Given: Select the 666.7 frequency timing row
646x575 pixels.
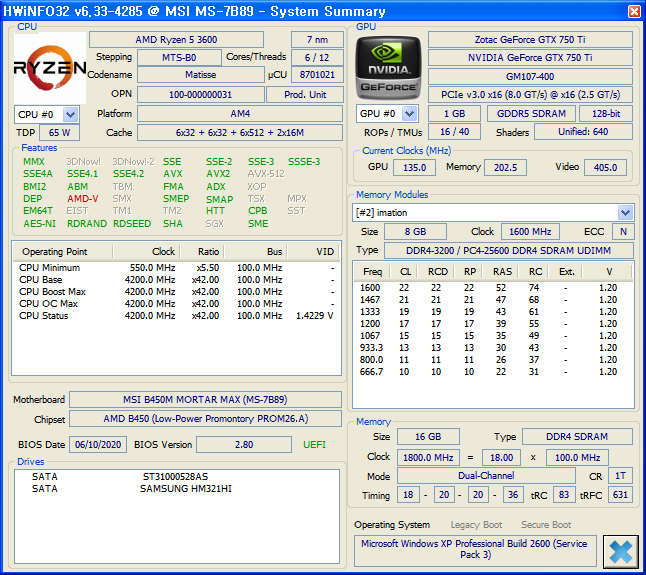Looking at the screenshot, I should pyautogui.click(x=493, y=372).
